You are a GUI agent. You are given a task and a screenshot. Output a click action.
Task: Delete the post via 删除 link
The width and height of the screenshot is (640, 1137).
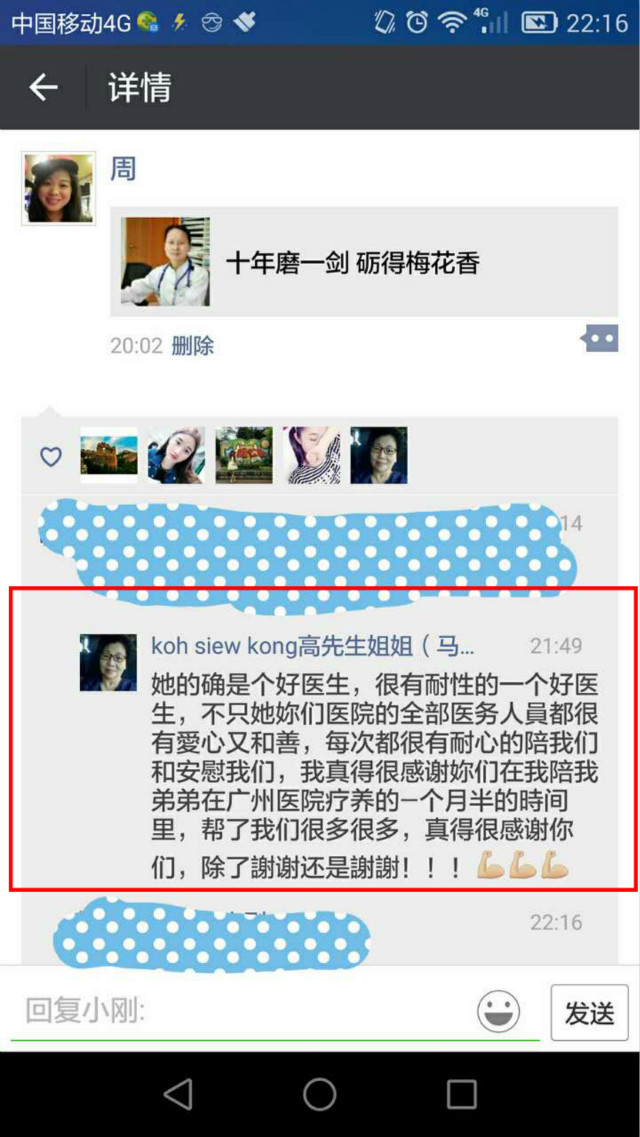click(x=193, y=345)
